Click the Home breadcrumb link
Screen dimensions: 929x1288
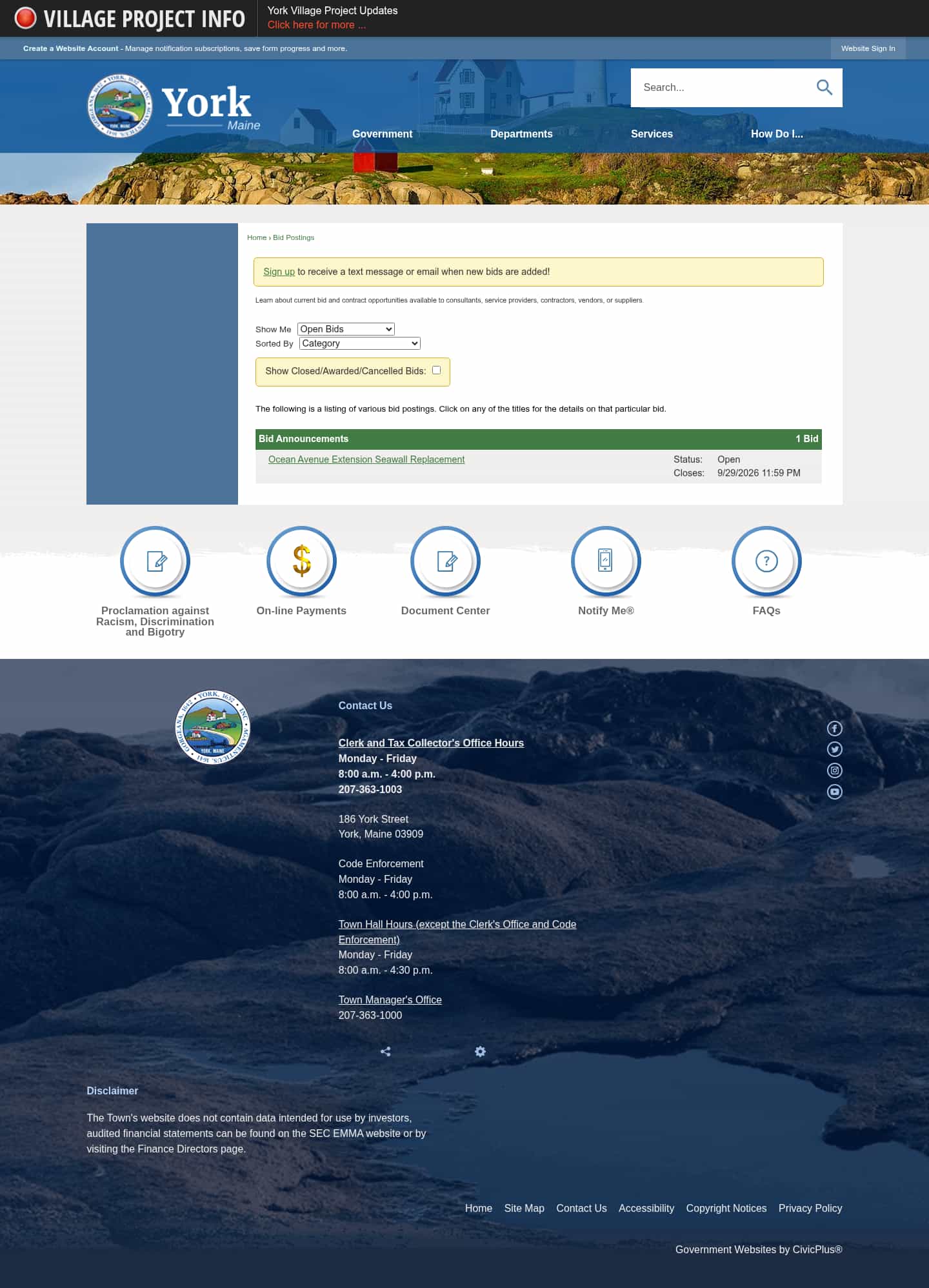click(257, 237)
